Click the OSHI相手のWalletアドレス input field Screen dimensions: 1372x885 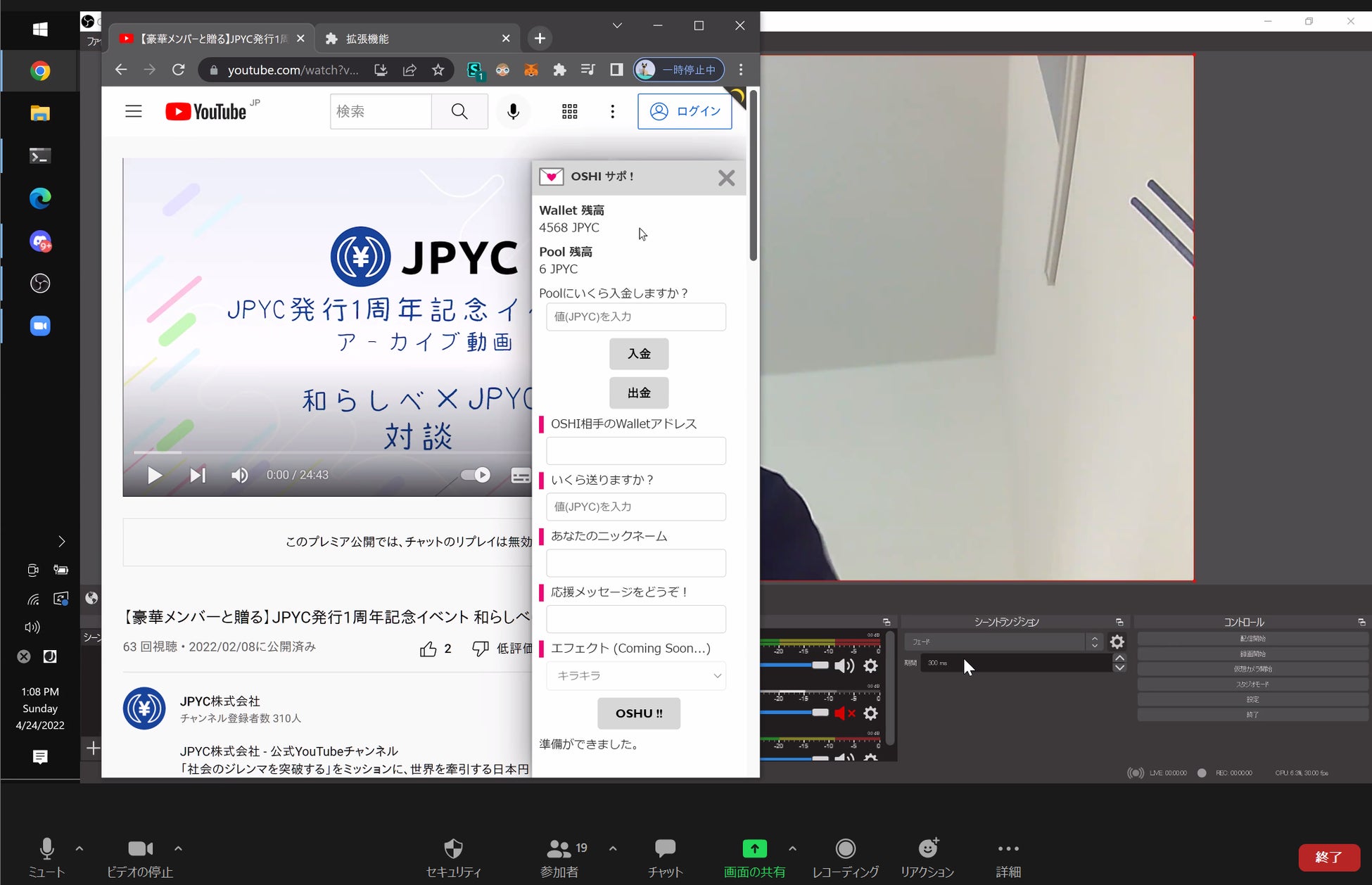point(635,451)
